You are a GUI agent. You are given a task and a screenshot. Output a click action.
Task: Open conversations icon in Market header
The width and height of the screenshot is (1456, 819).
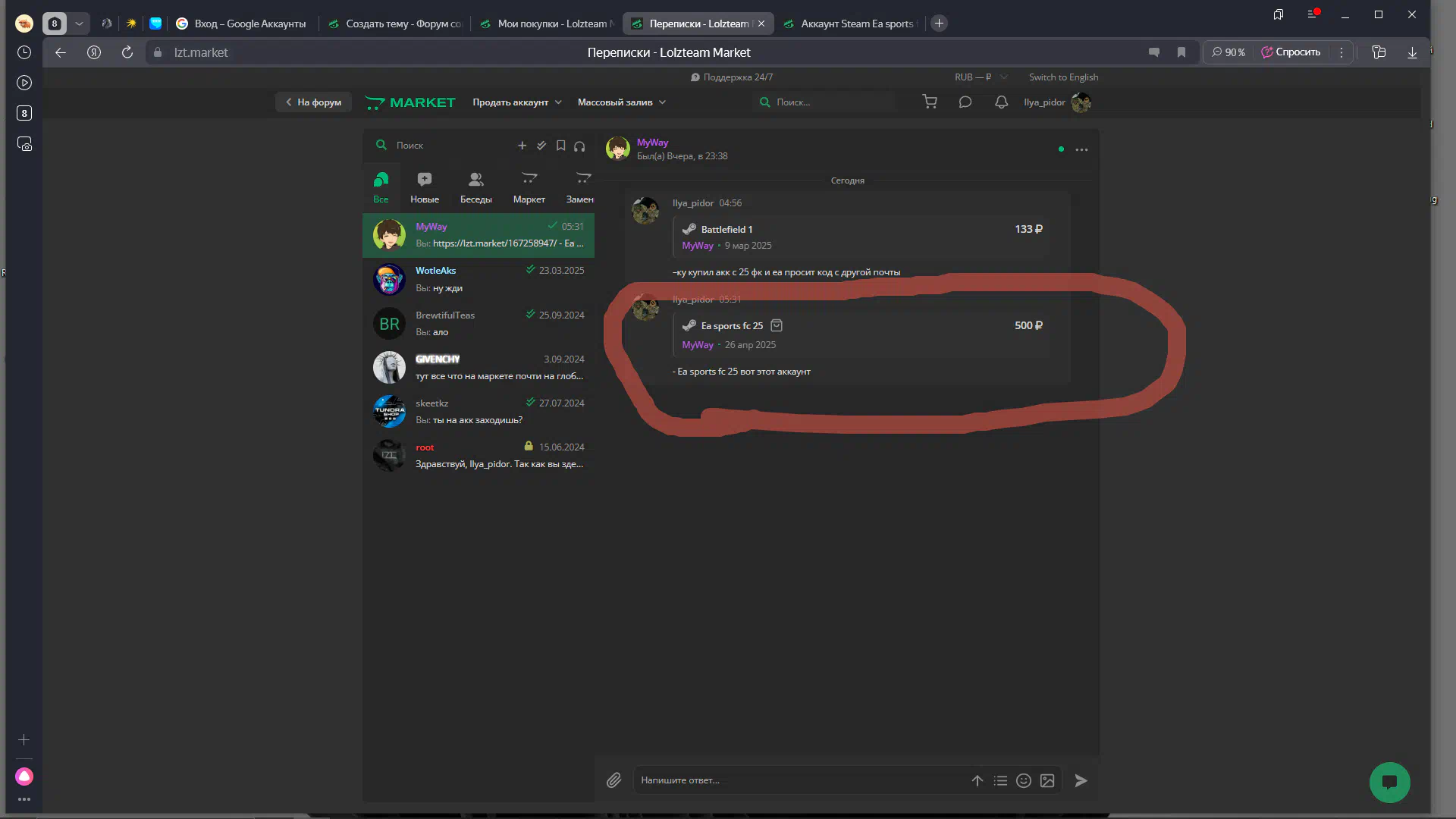pos(965,102)
